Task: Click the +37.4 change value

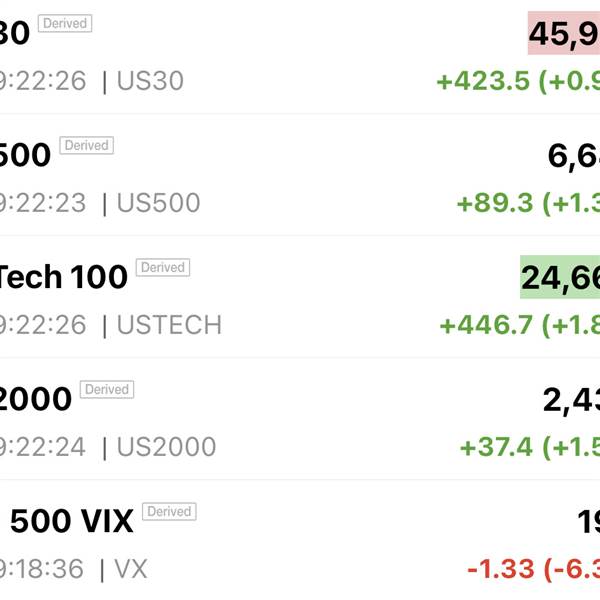Action: click(496, 447)
